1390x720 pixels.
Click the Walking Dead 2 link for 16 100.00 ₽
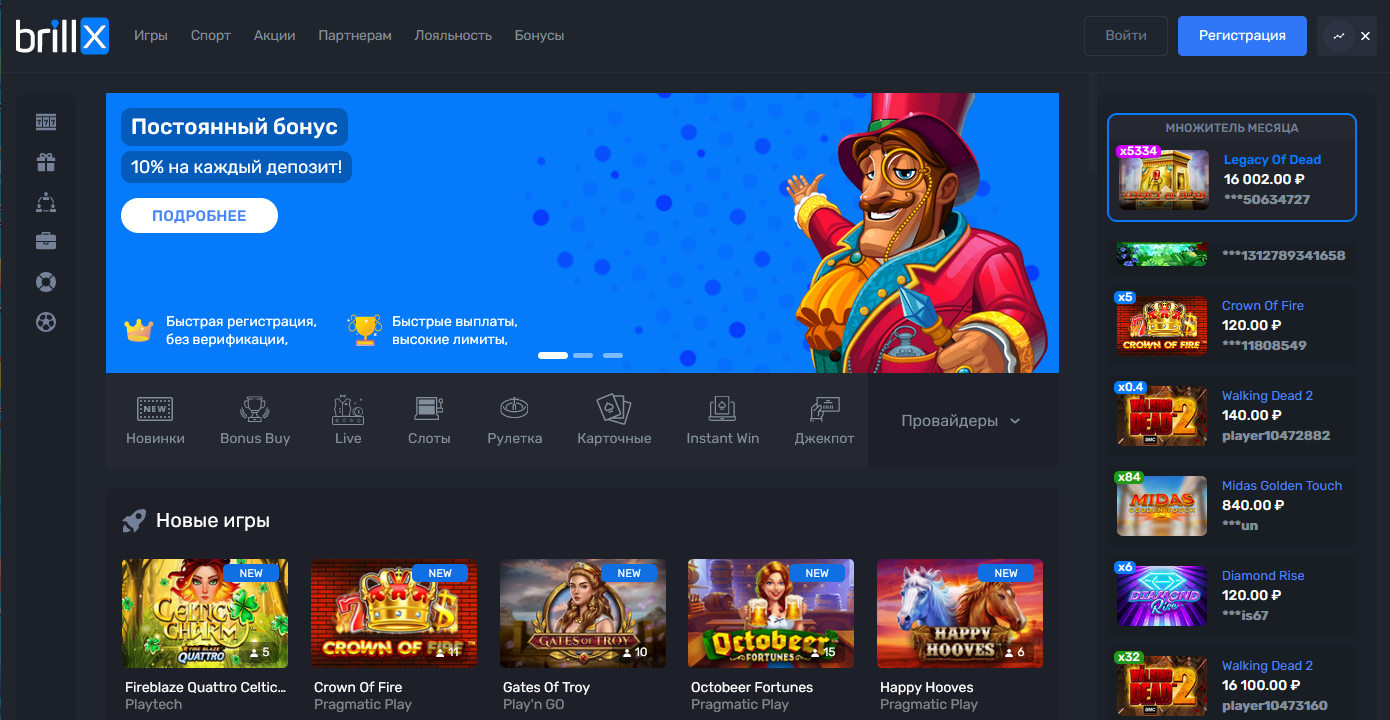tap(1267, 665)
